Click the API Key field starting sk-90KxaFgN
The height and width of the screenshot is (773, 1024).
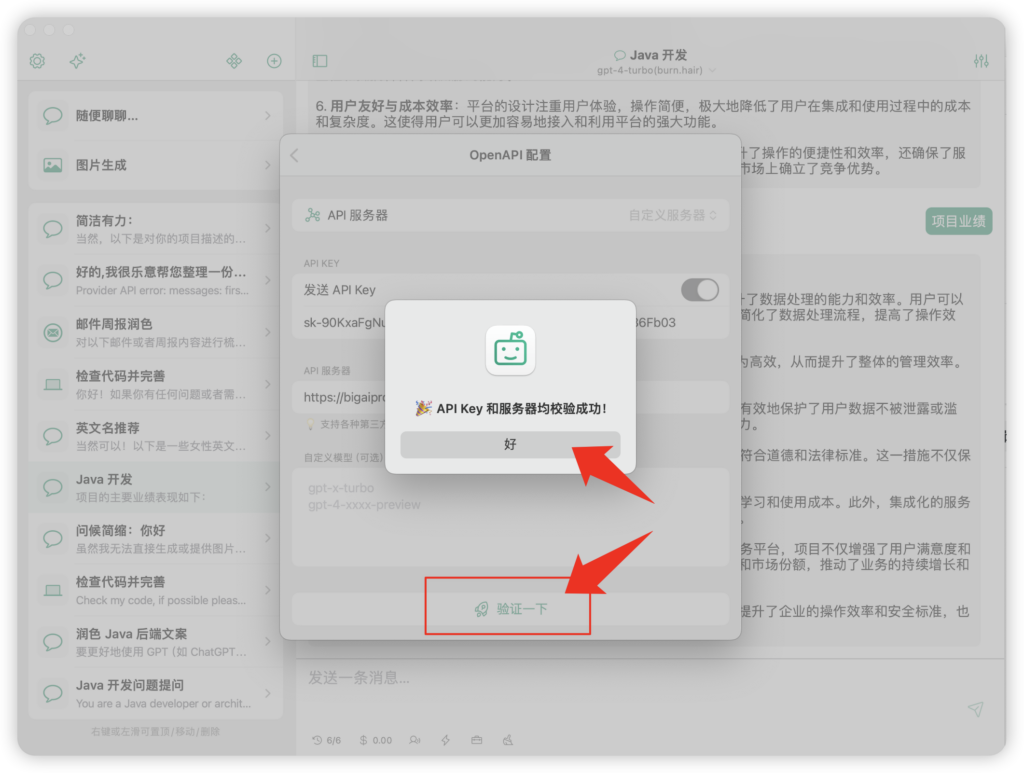point(510,323)
